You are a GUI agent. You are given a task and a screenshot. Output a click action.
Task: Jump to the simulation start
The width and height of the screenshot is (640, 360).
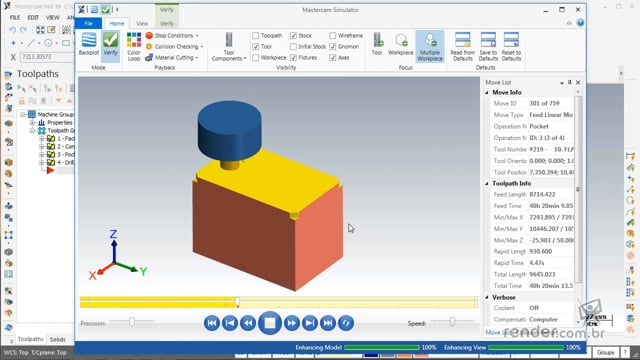pos(212,323)
